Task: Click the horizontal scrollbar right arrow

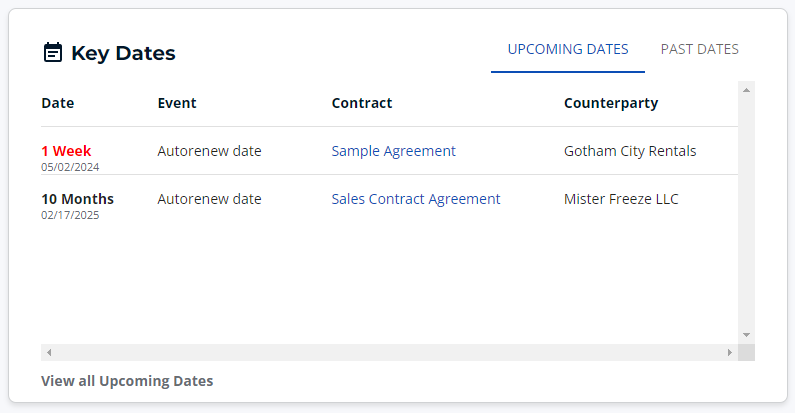Action: click(730, 352)
